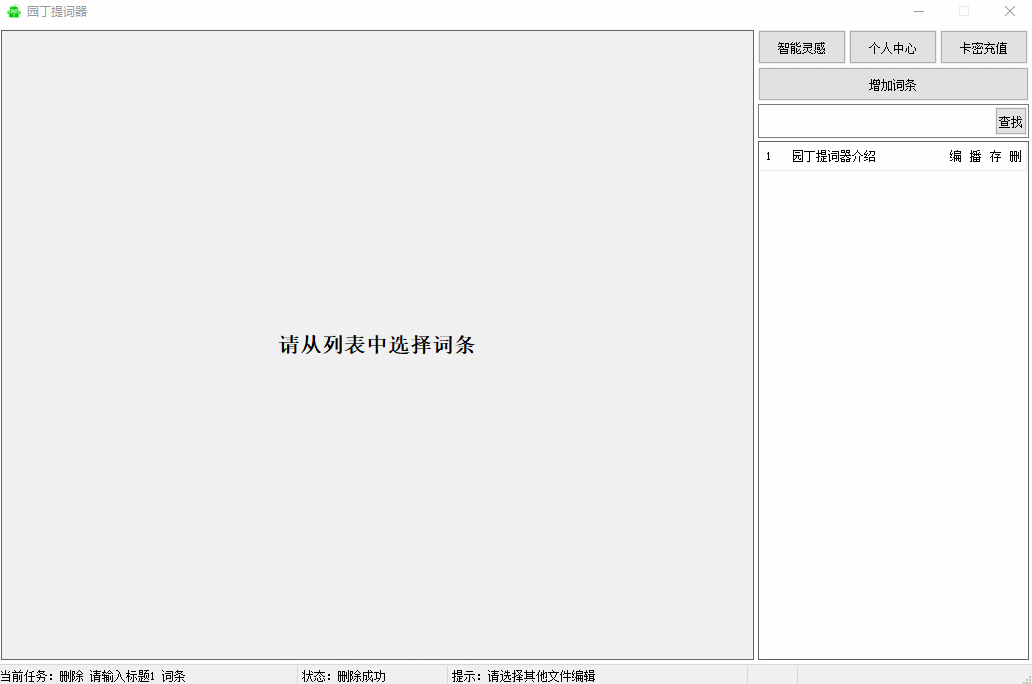Open the 智能灵感 feature
This screenshot has width=1032, height=684.
coord(802,47)
